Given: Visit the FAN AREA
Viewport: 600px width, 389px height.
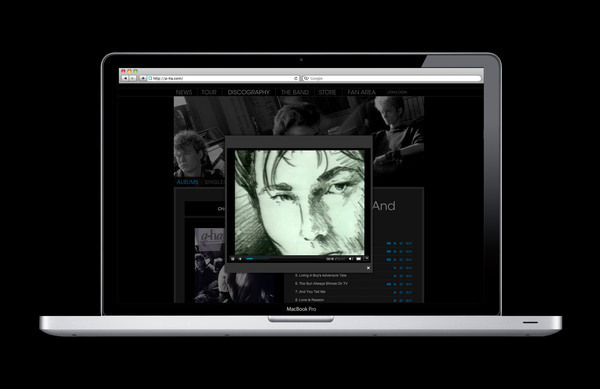Looking at the screenshot, I should (x=362, y=92).
